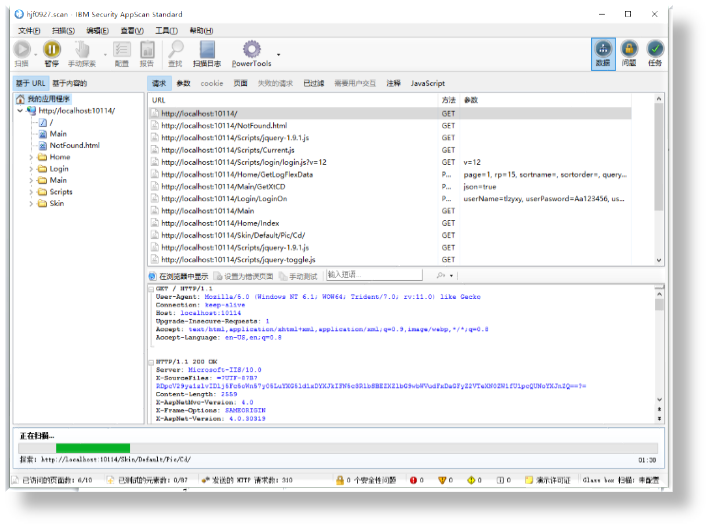Select the 请求 (Requests) tab
The image size is (712, 531).
click(159, 83)
